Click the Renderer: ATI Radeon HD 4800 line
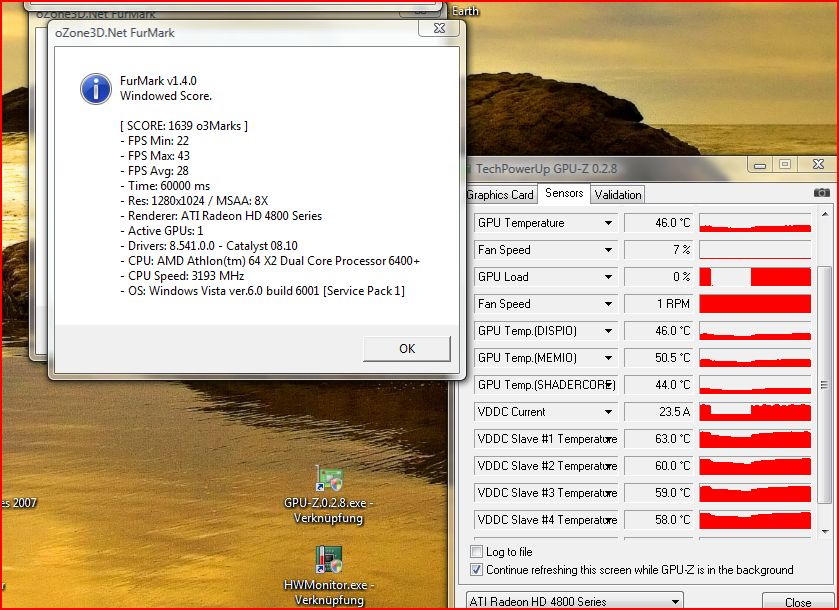Screen dimensions: 839x610 (222, 216)
